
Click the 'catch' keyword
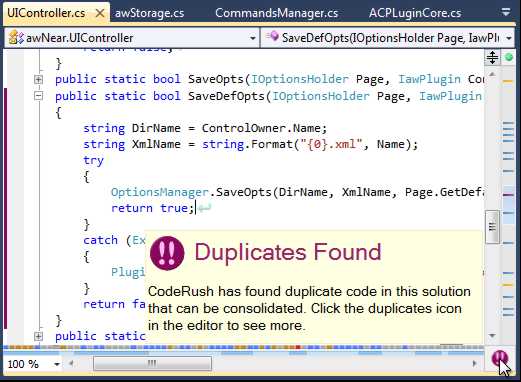100,240
